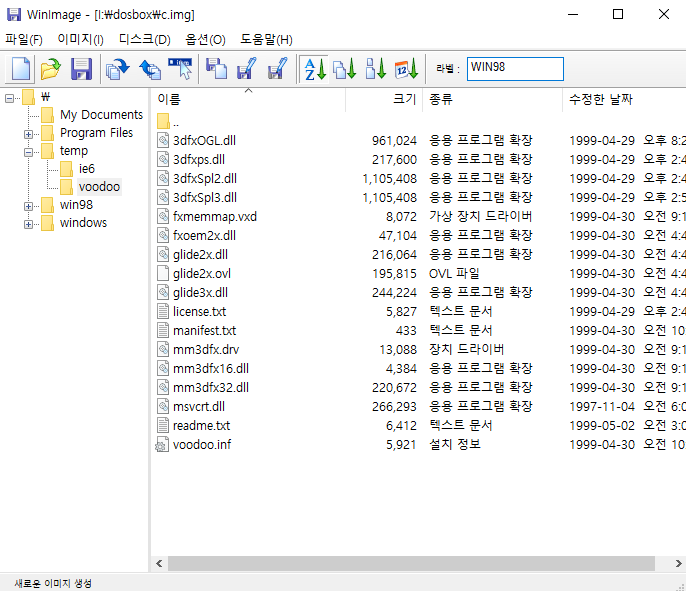Open the 파일(F) menu

coord(24,40)
